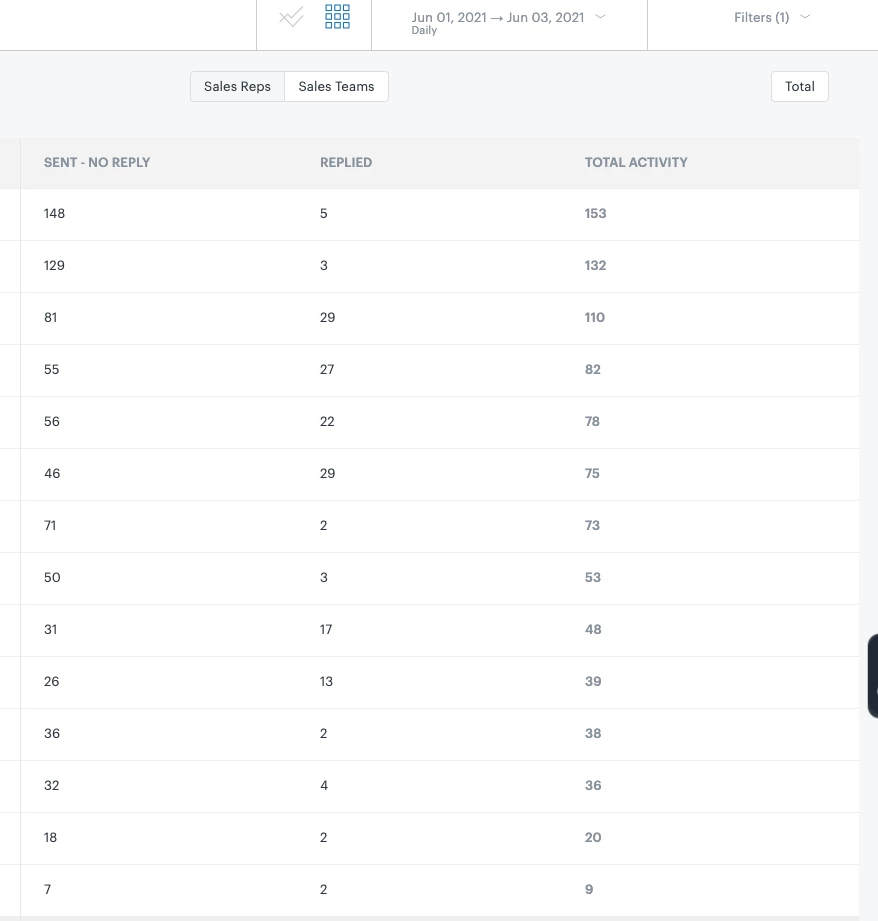Sort by the SENT - NO REPLY column

pyautogui.click(x=97, y=163)
